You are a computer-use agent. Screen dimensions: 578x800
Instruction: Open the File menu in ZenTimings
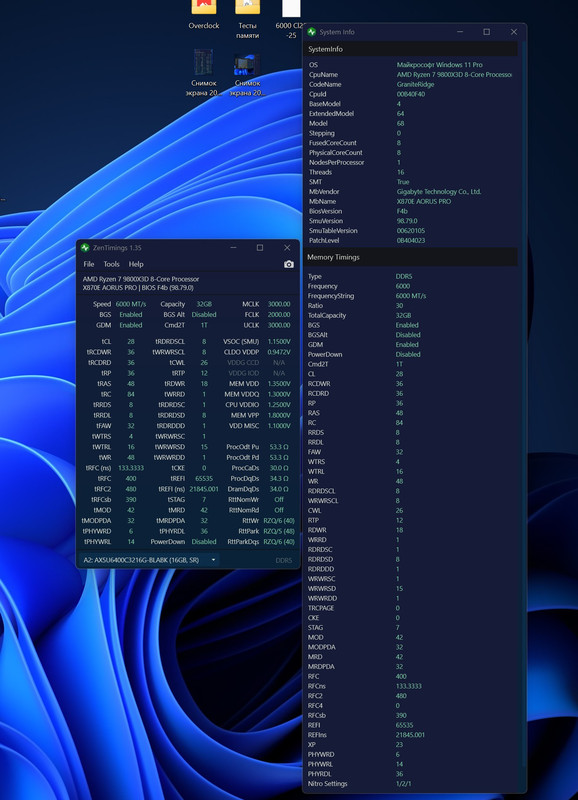click(89, 264)
